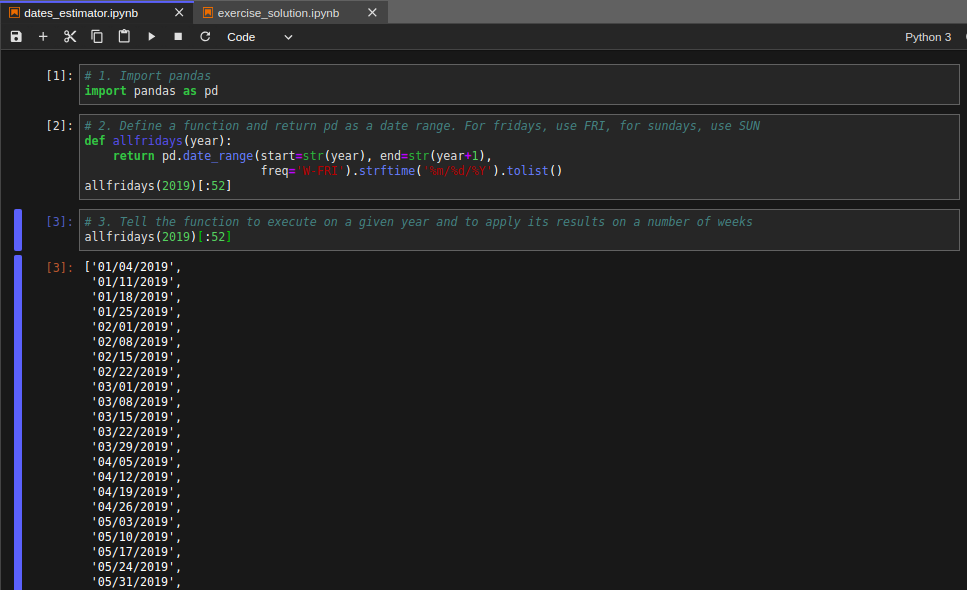
Task: Click the notebook icon on dates_estimator tab
Action: point(14,12)
